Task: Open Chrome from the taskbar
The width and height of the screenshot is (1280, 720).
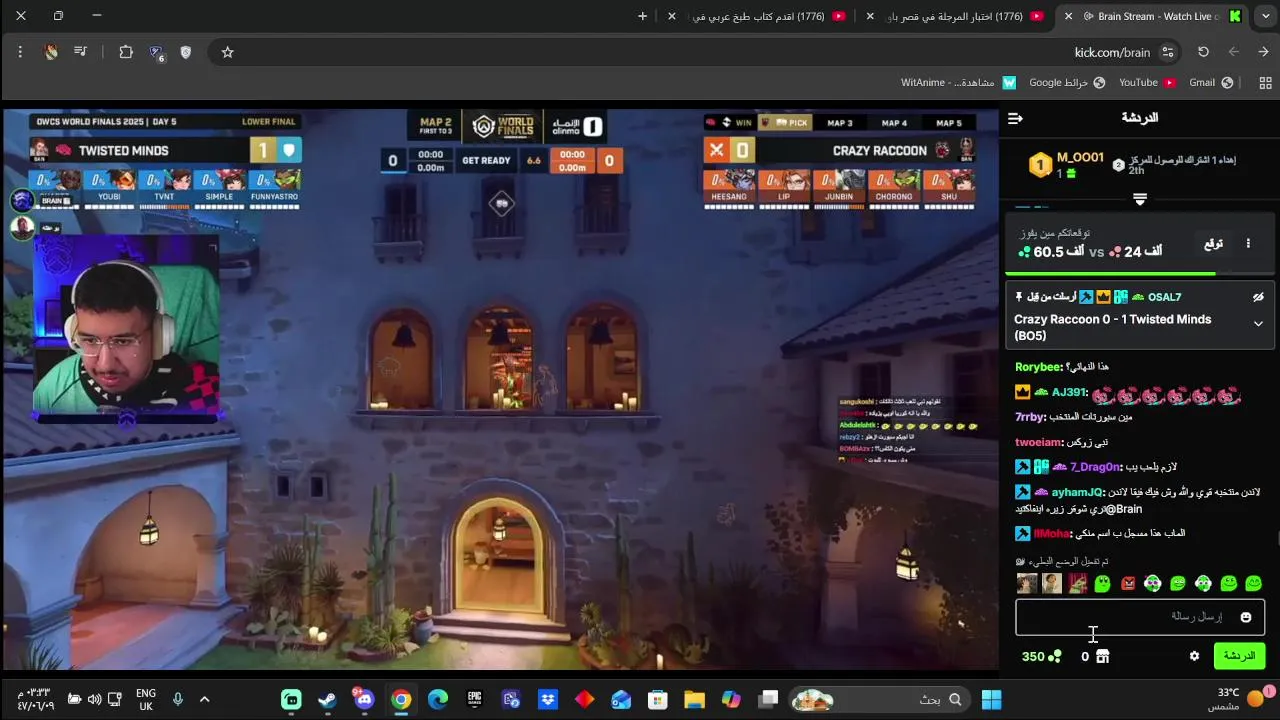Action: [x=401, y=699]
